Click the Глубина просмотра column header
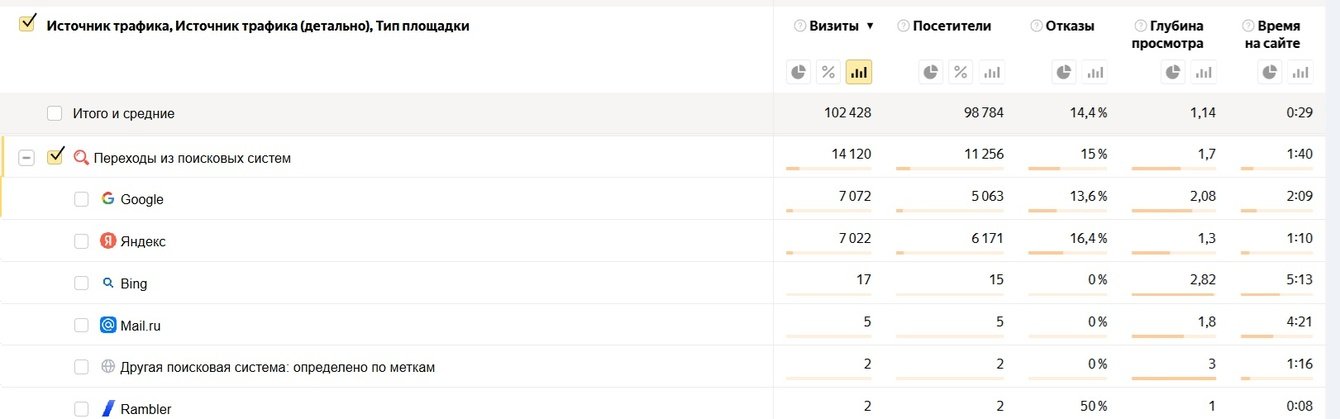 [1175, 34]
